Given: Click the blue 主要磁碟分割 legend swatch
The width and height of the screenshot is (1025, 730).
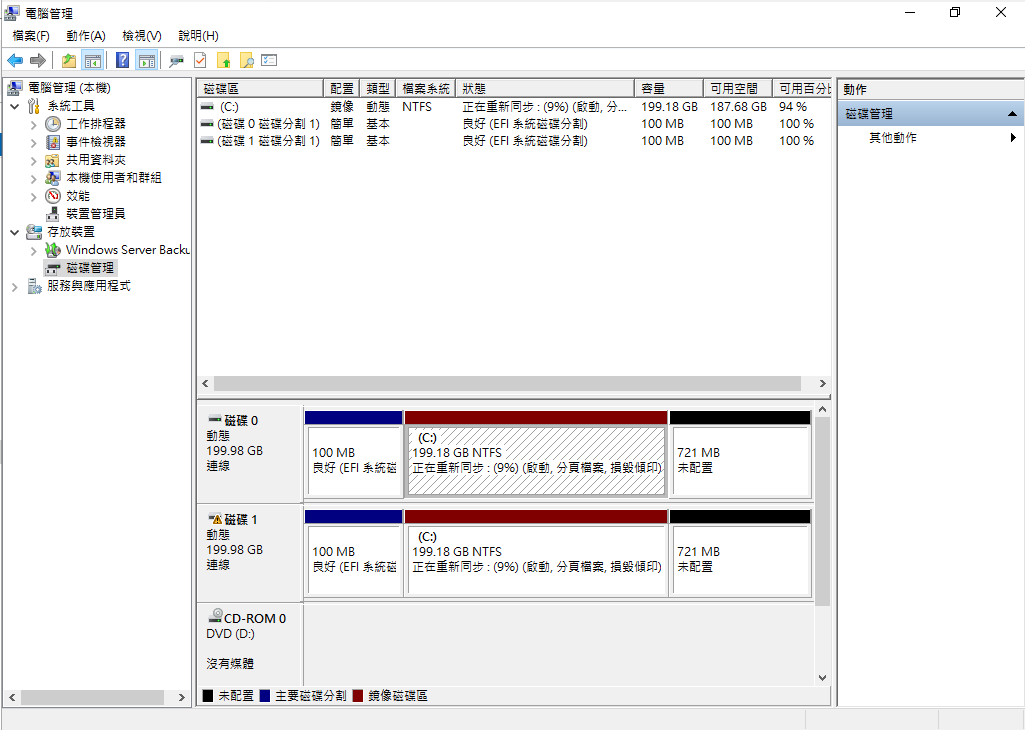Looking at the screenshot, I should 265,696.
